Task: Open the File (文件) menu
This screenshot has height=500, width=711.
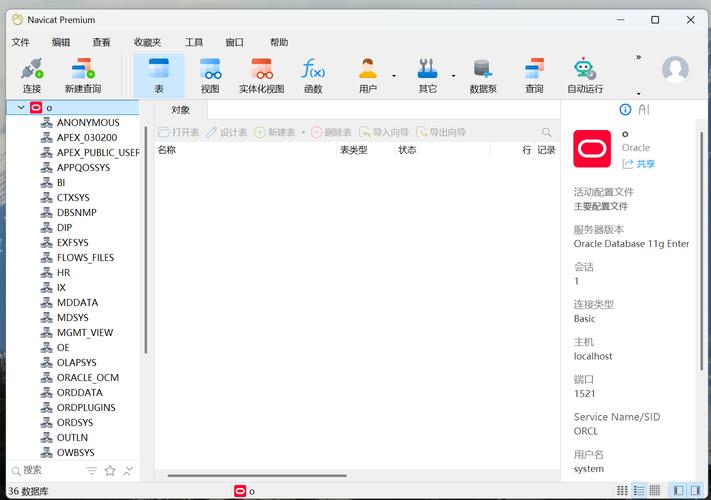Action: (20, 42)
